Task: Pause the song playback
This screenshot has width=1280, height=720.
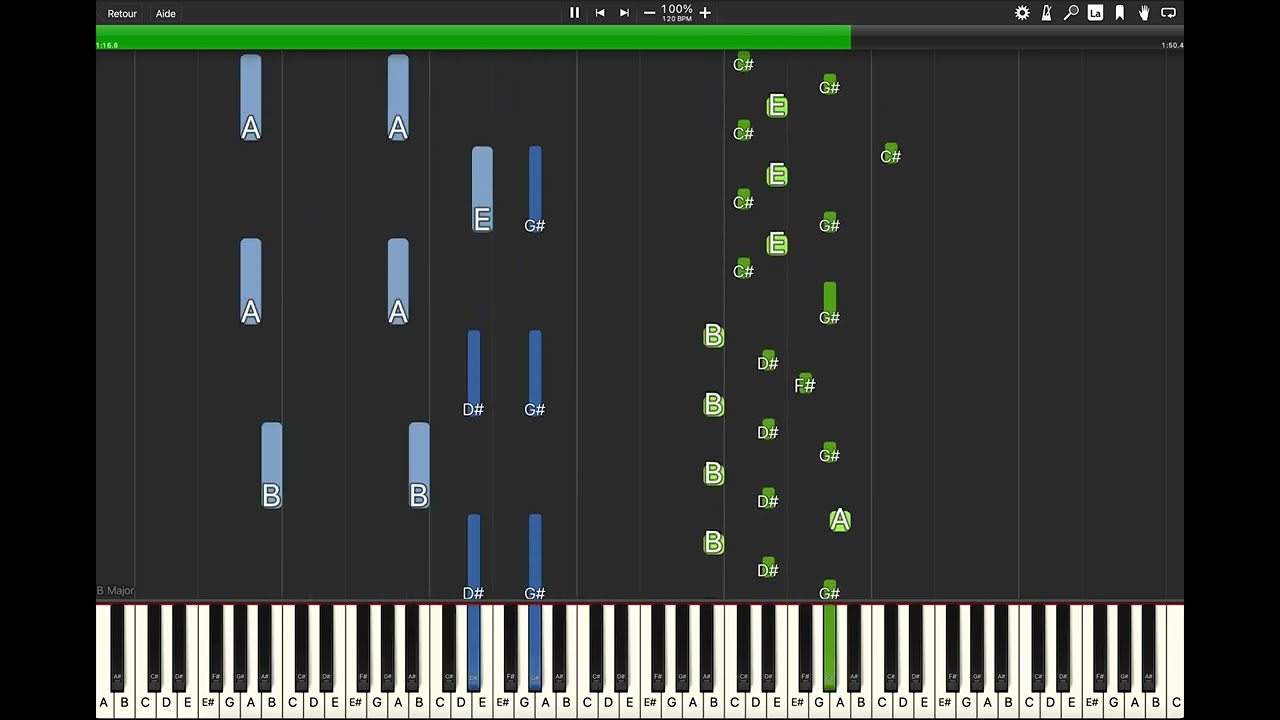Action: 574,13
